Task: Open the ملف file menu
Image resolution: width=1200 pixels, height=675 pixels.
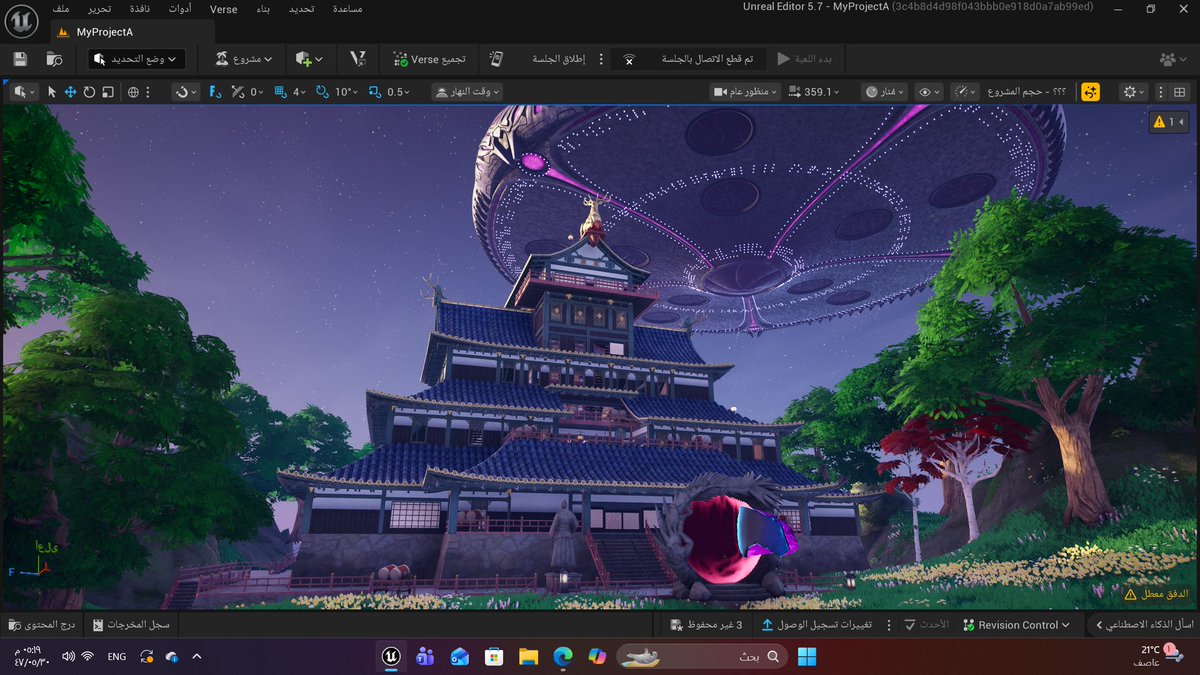Action: tap(62, 9)
